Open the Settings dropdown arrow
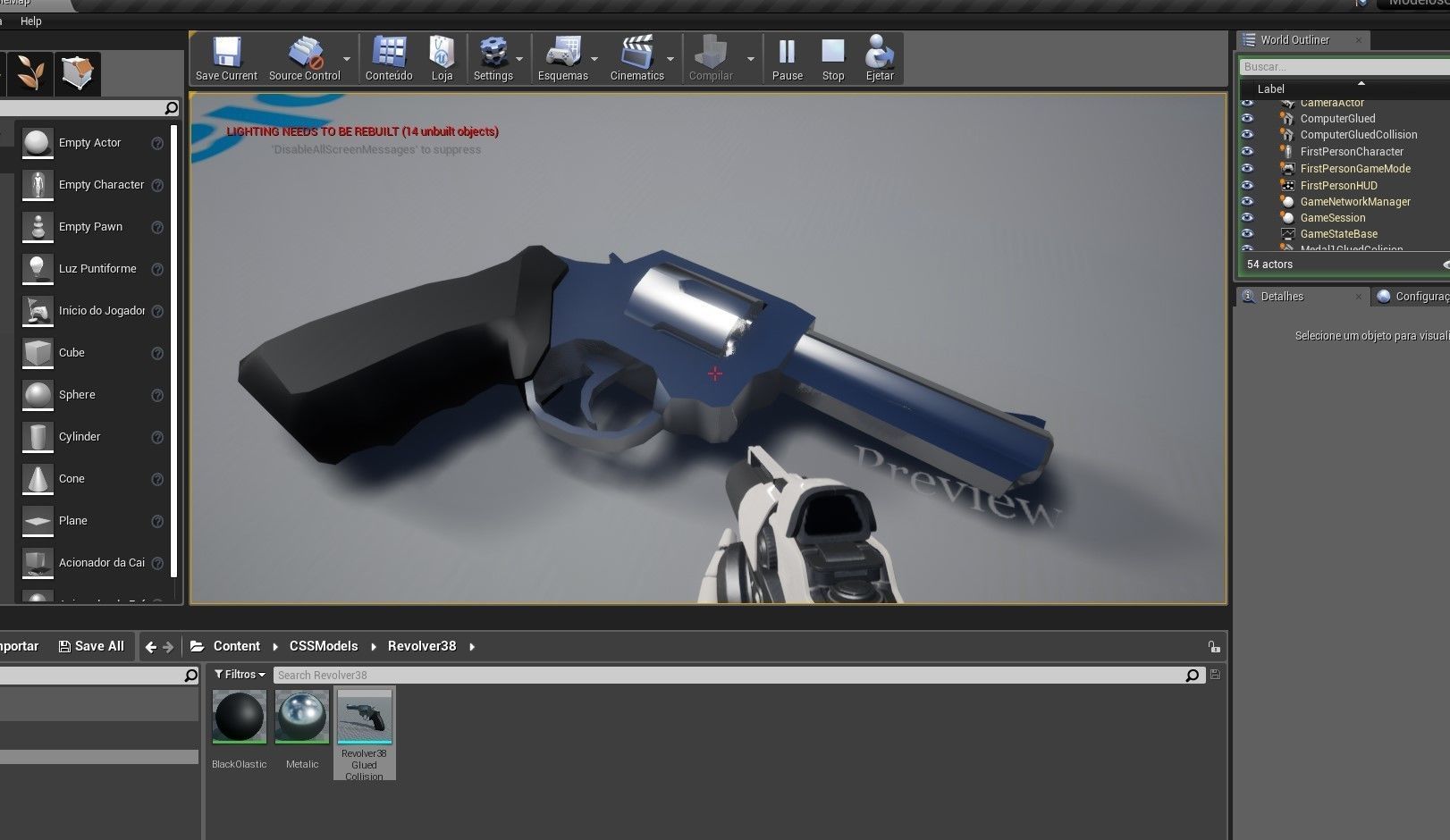The width and height of the screenshot is (1450, 840). 520,57
